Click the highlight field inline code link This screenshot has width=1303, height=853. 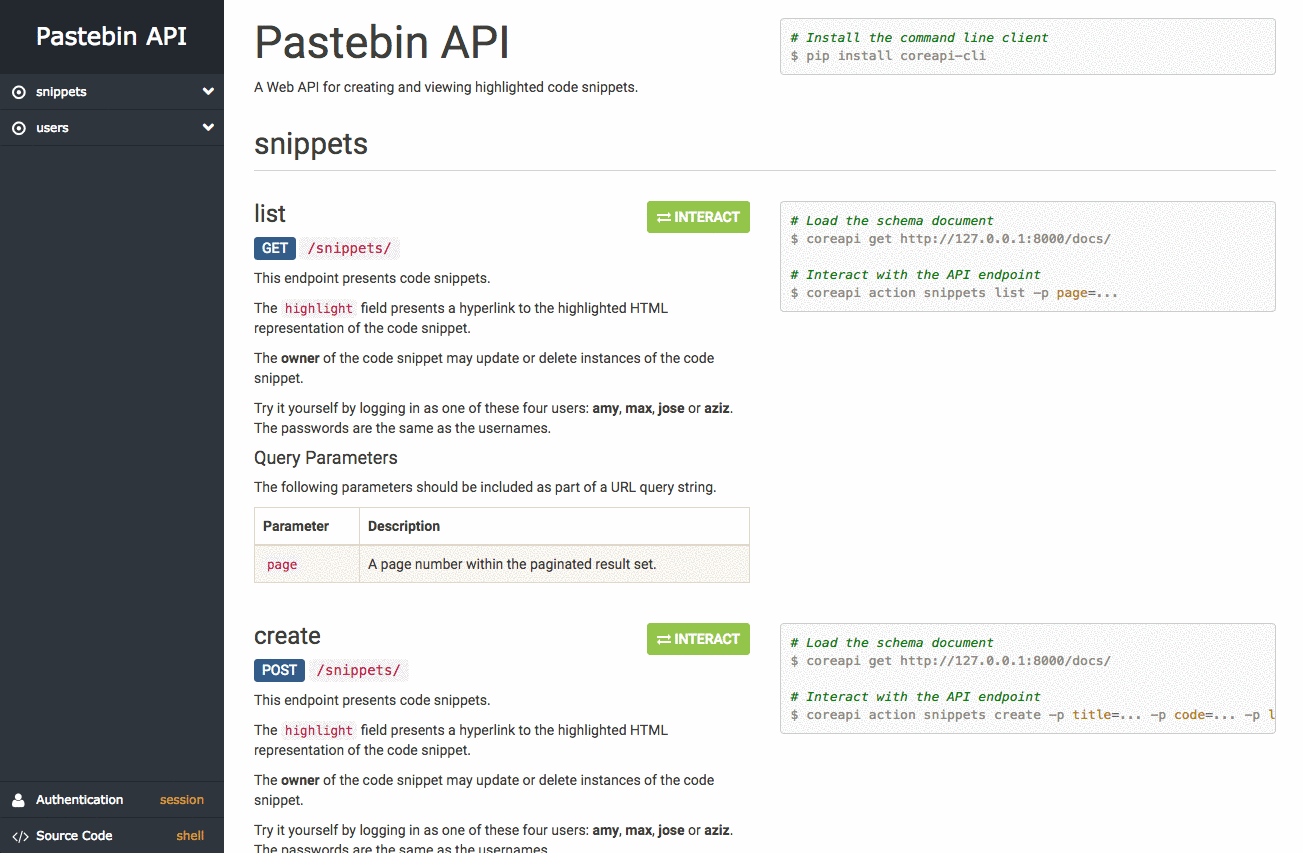pos(318,308)
